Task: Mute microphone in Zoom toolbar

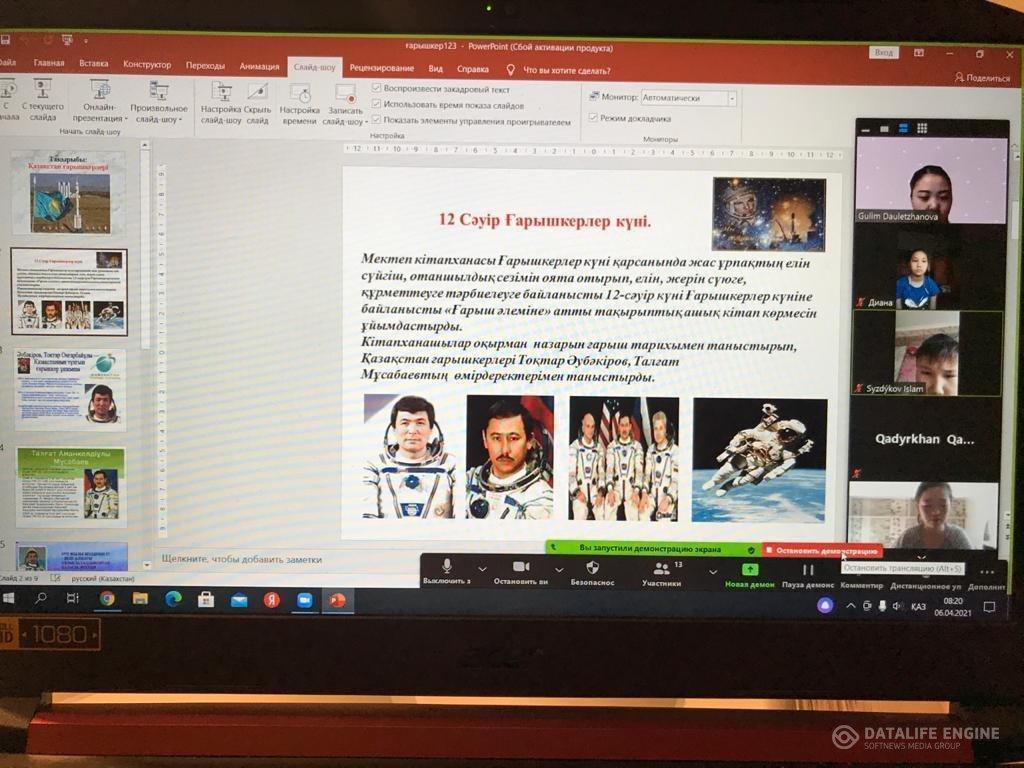Action: point(446,567)
